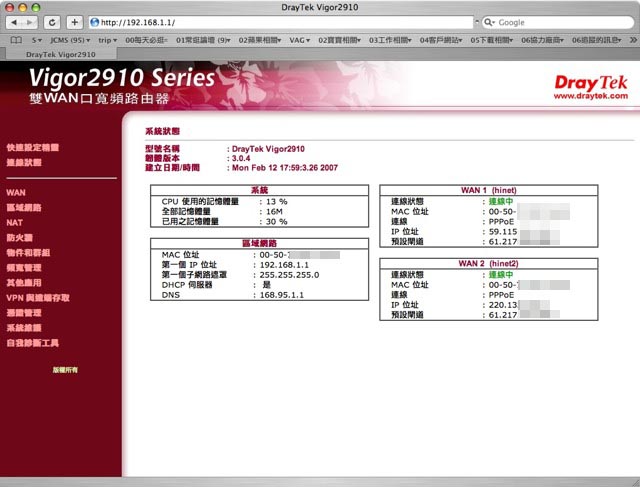Click the WAN 2 (hinet2) table header
This screenshot has height=487, width=640.
pyautogui.click(x=489, y=263)
